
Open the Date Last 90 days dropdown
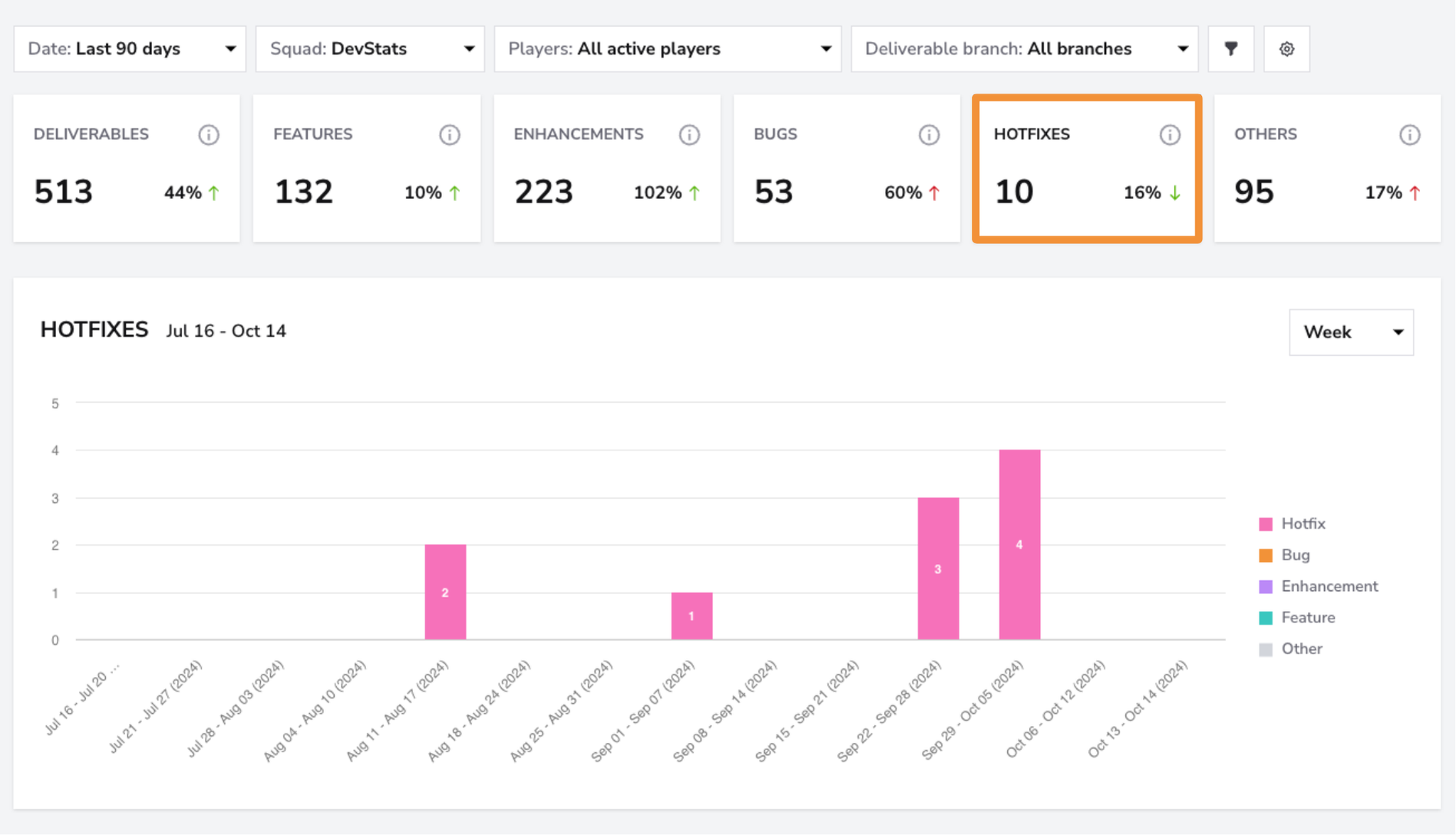tap(130, 49)
